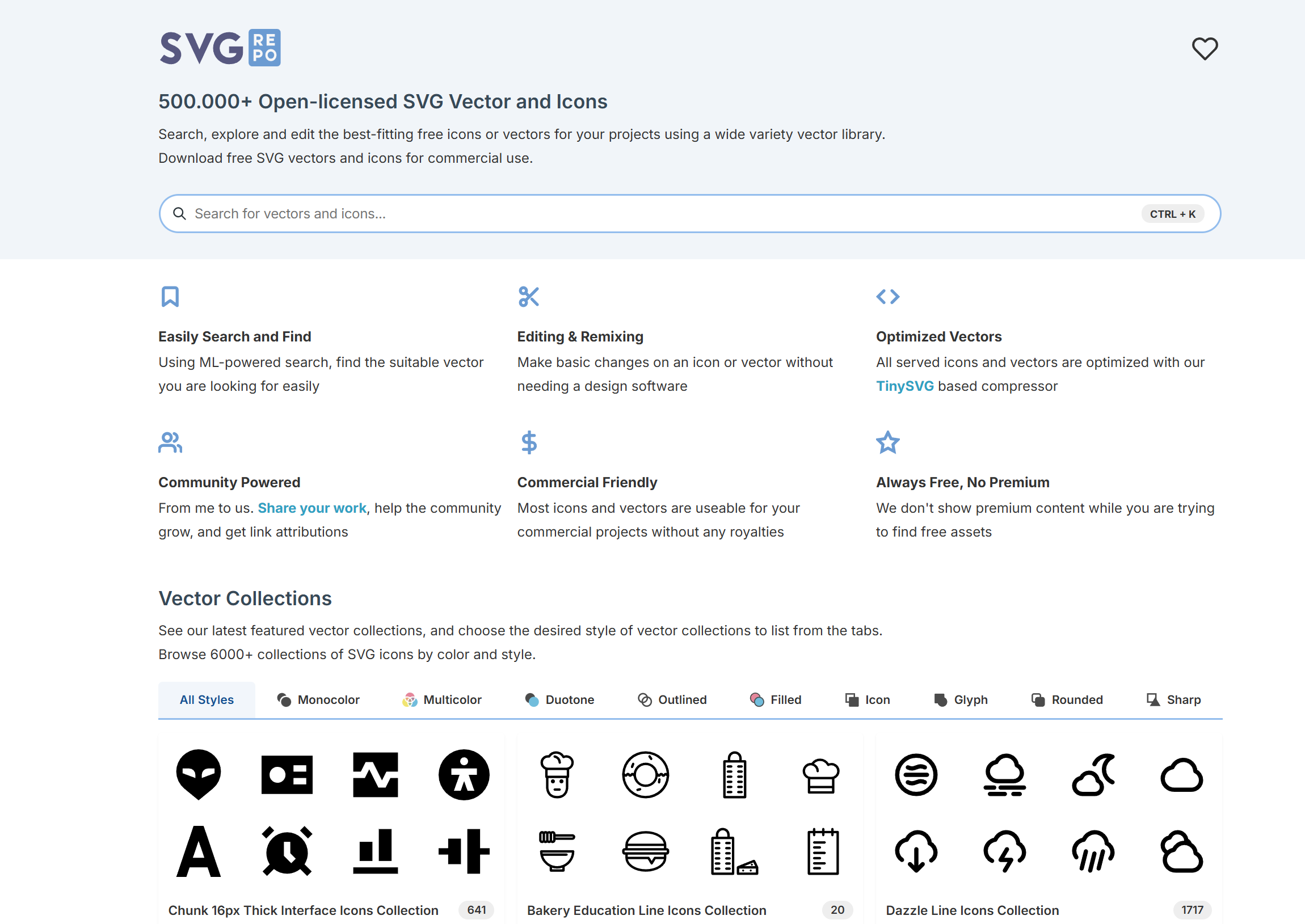
Task: Click the SVG Repo logo
Action: click(220, 48)
